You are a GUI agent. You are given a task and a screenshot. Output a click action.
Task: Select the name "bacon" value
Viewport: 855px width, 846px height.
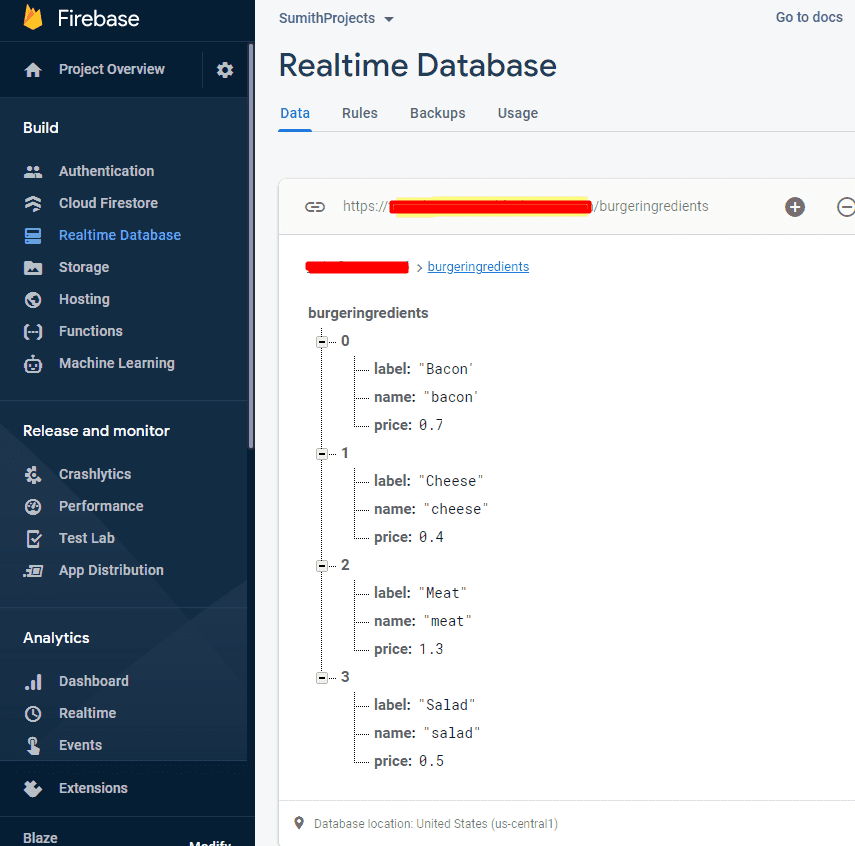tap(450, 398)
